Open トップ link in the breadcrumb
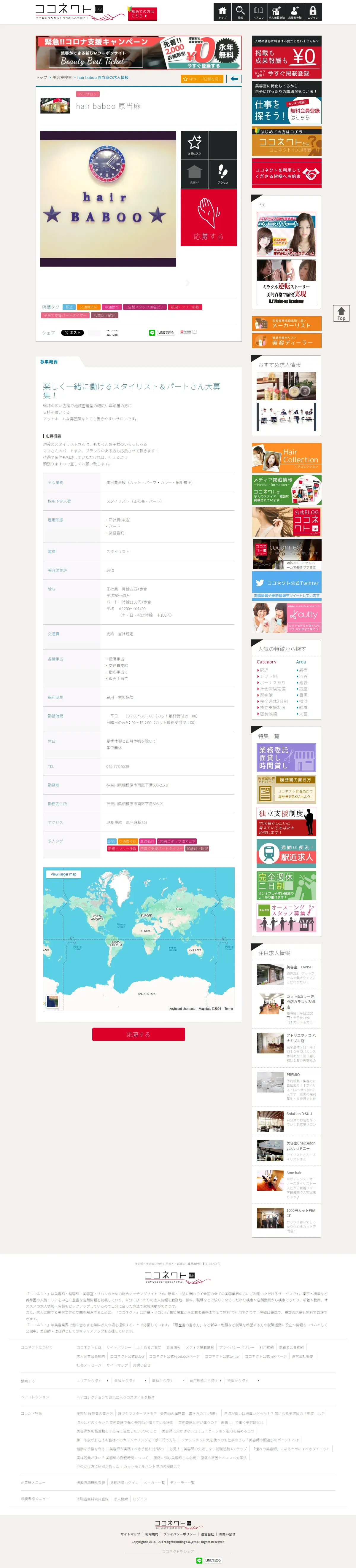 [x=41, y=78]
